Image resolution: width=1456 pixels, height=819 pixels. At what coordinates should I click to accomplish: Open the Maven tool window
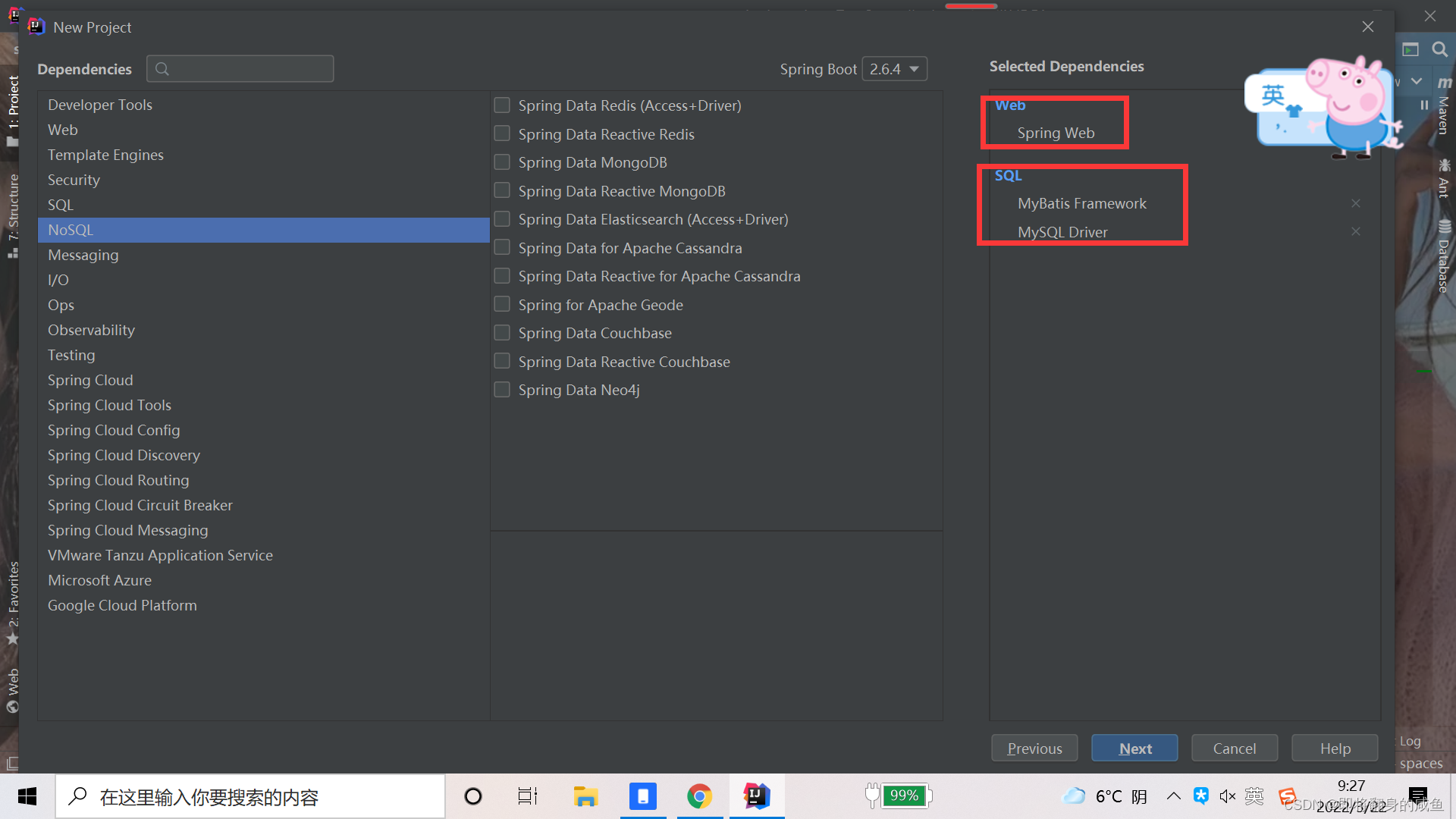[1443, 106]
